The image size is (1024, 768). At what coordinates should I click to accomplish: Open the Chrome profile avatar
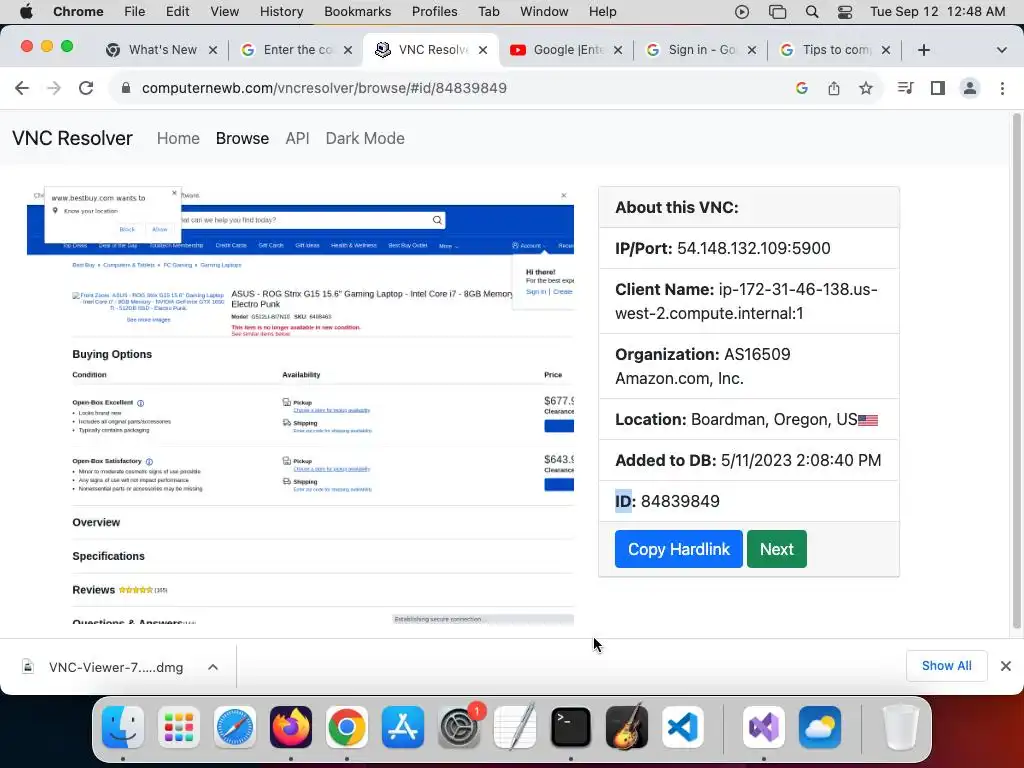(x=970, y=88)
